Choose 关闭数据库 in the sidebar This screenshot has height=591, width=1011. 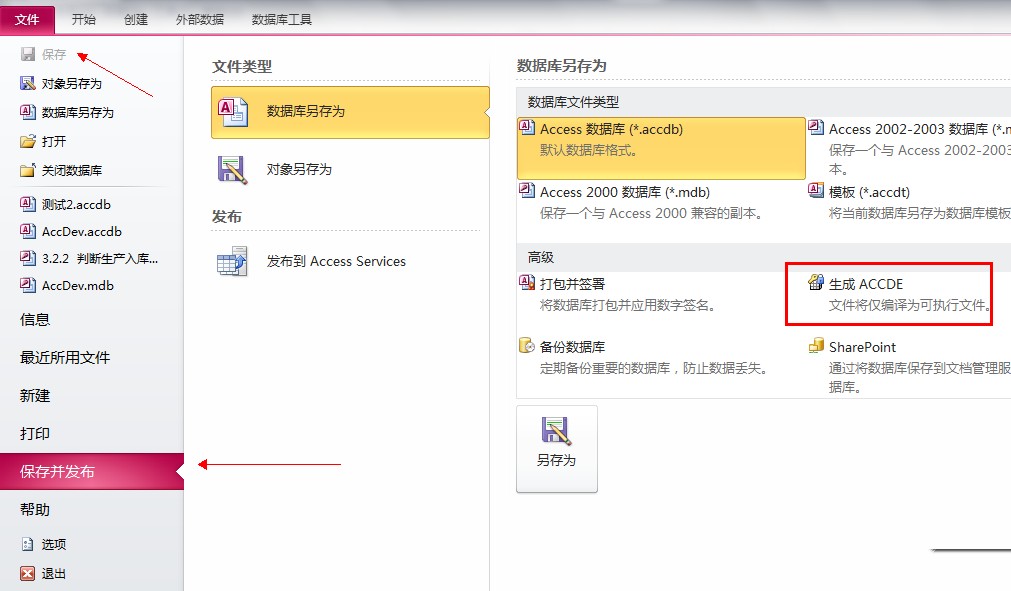pos(72,171)
